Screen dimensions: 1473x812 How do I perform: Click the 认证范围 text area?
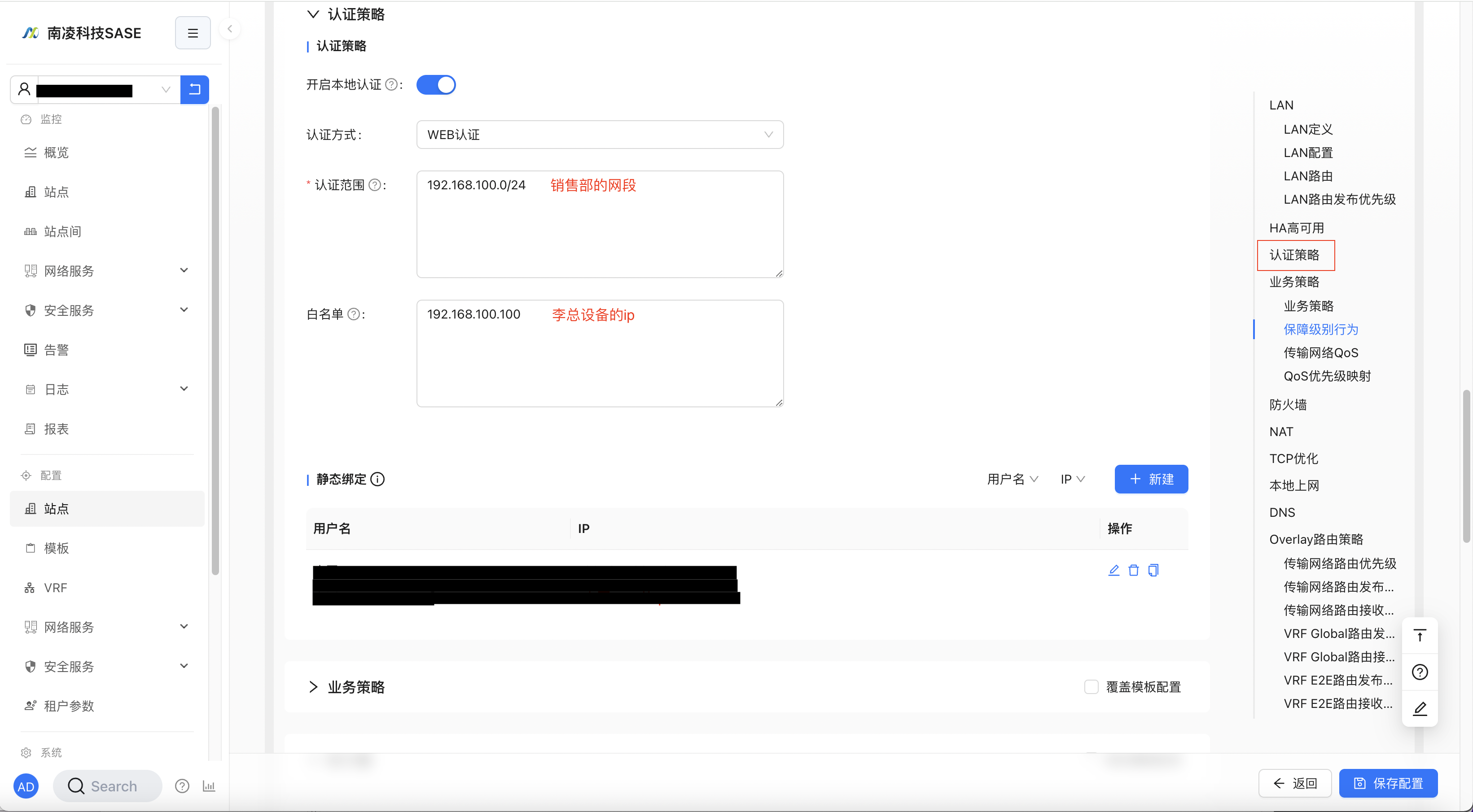pos(600,224)
